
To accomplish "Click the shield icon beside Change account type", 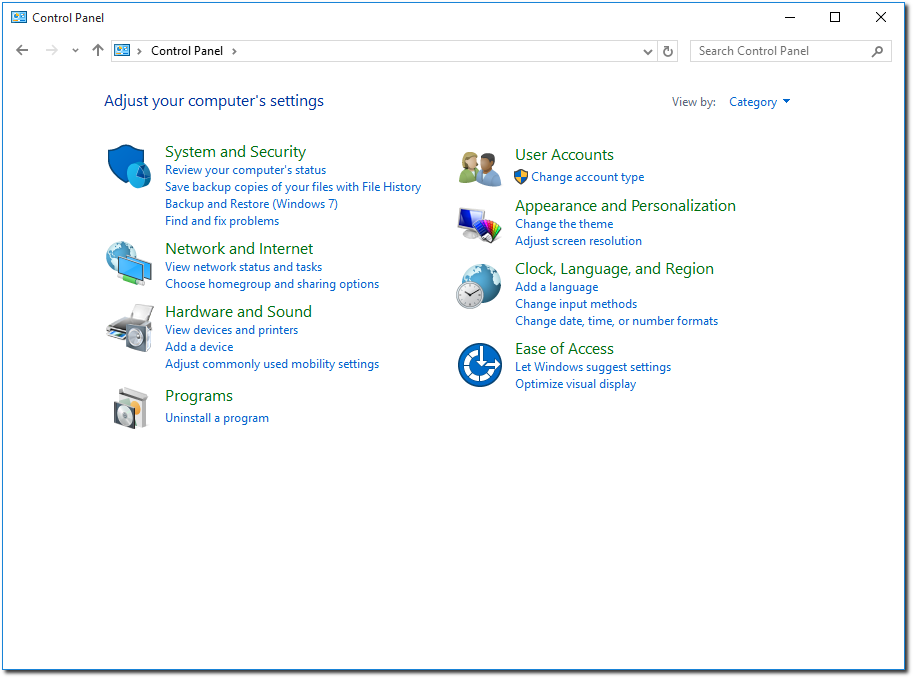I will point(521,176).
